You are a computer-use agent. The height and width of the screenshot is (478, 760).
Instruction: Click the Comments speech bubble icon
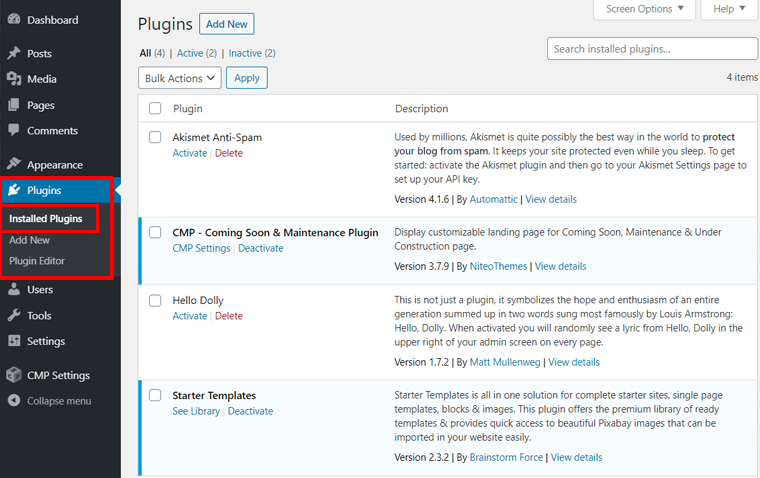pyautogui.click(x=14, y=130)
